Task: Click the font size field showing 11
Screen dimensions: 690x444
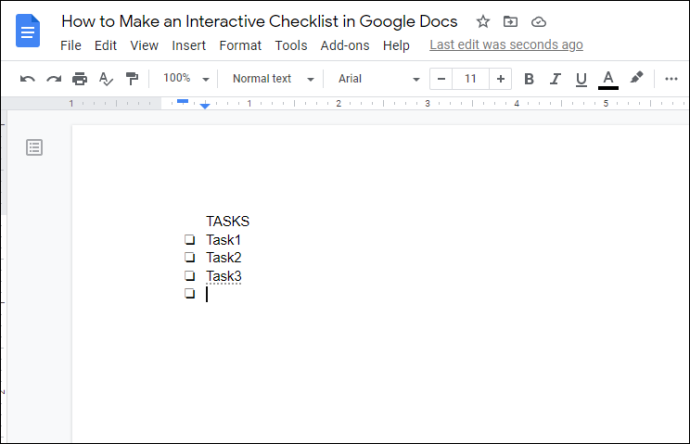Action: click(x=470, y=78)
